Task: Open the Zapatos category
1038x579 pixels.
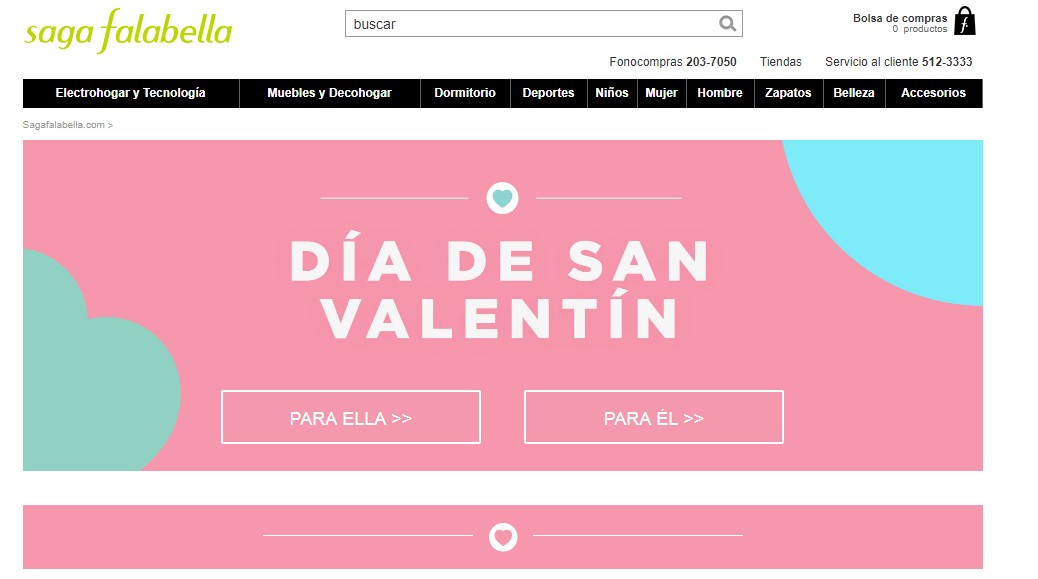Action: coord(788,93)
